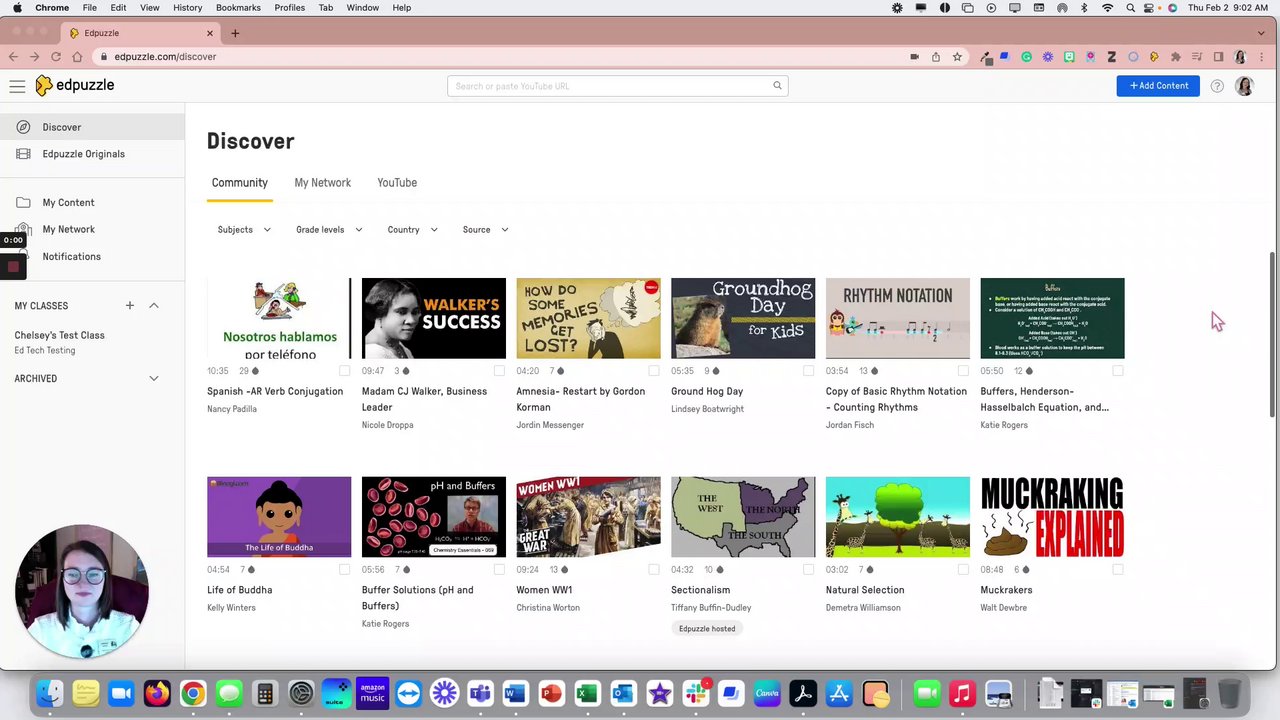
Task: Open Google Chrome in the Dock
Action: [x=193, y=693]
